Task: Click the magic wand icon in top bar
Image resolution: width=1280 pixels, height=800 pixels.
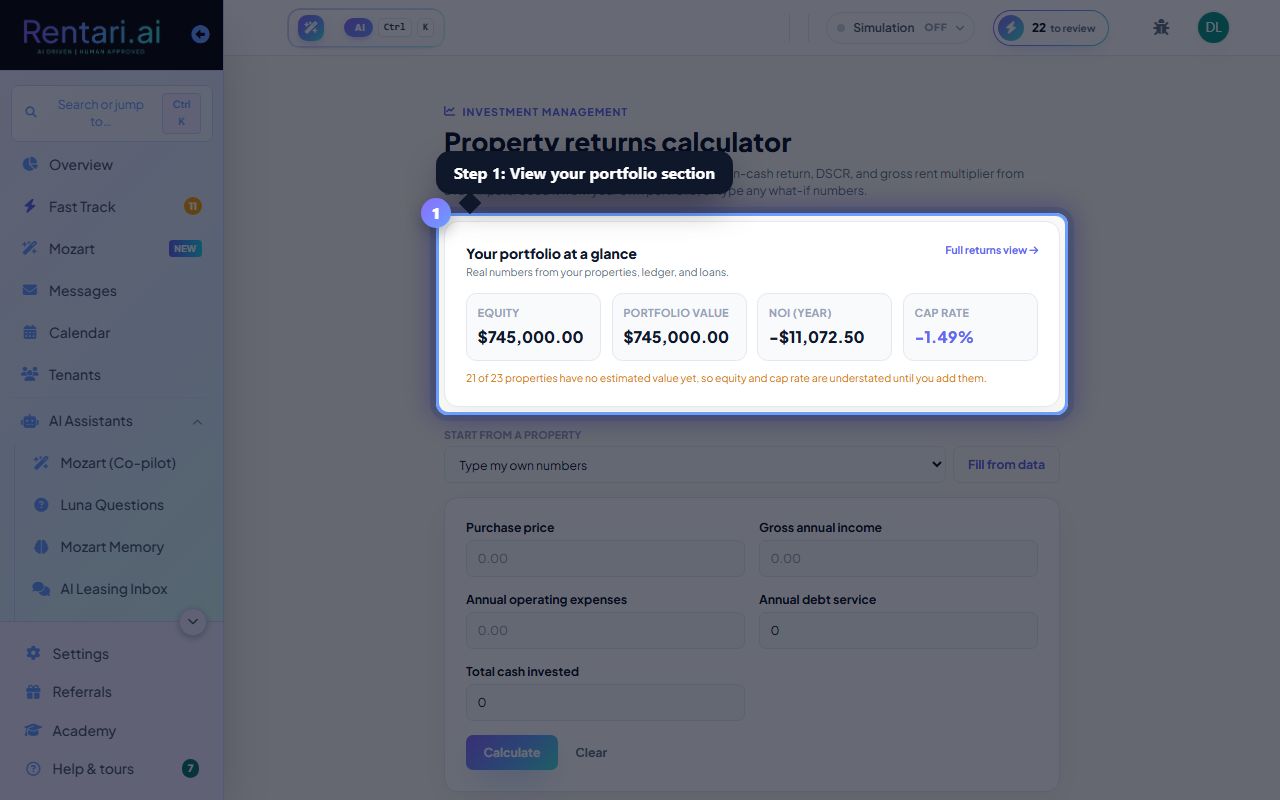Action: coord(311,28)
